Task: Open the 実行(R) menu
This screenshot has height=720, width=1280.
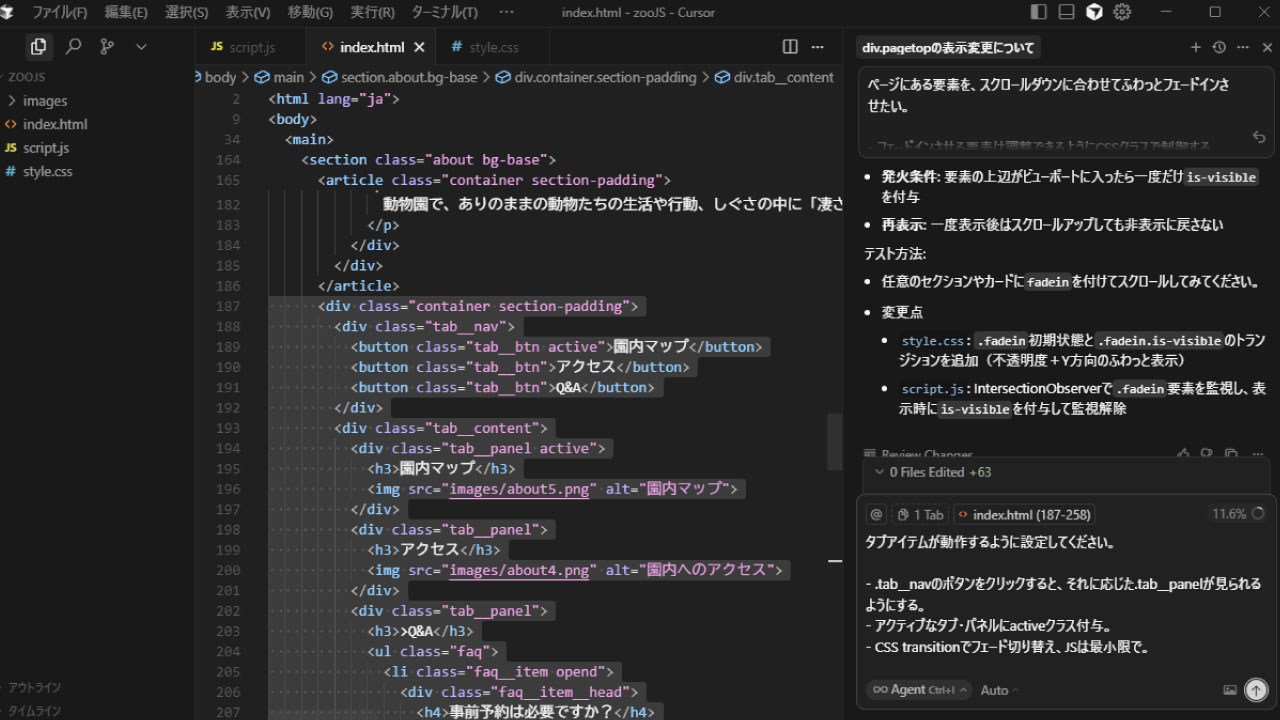Action: pos(372,12)
